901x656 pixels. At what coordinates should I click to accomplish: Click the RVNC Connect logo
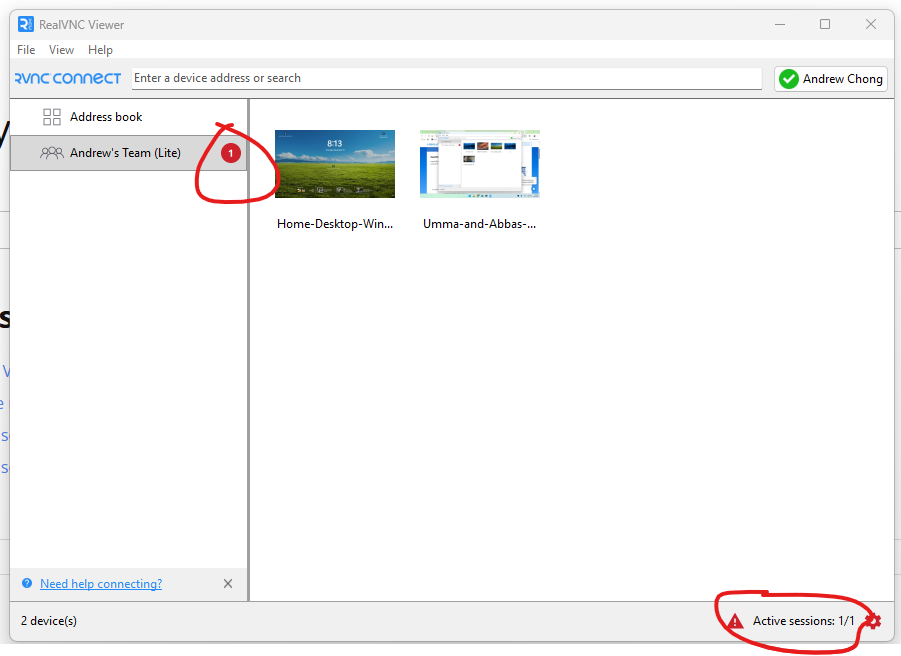click(68, 78)
